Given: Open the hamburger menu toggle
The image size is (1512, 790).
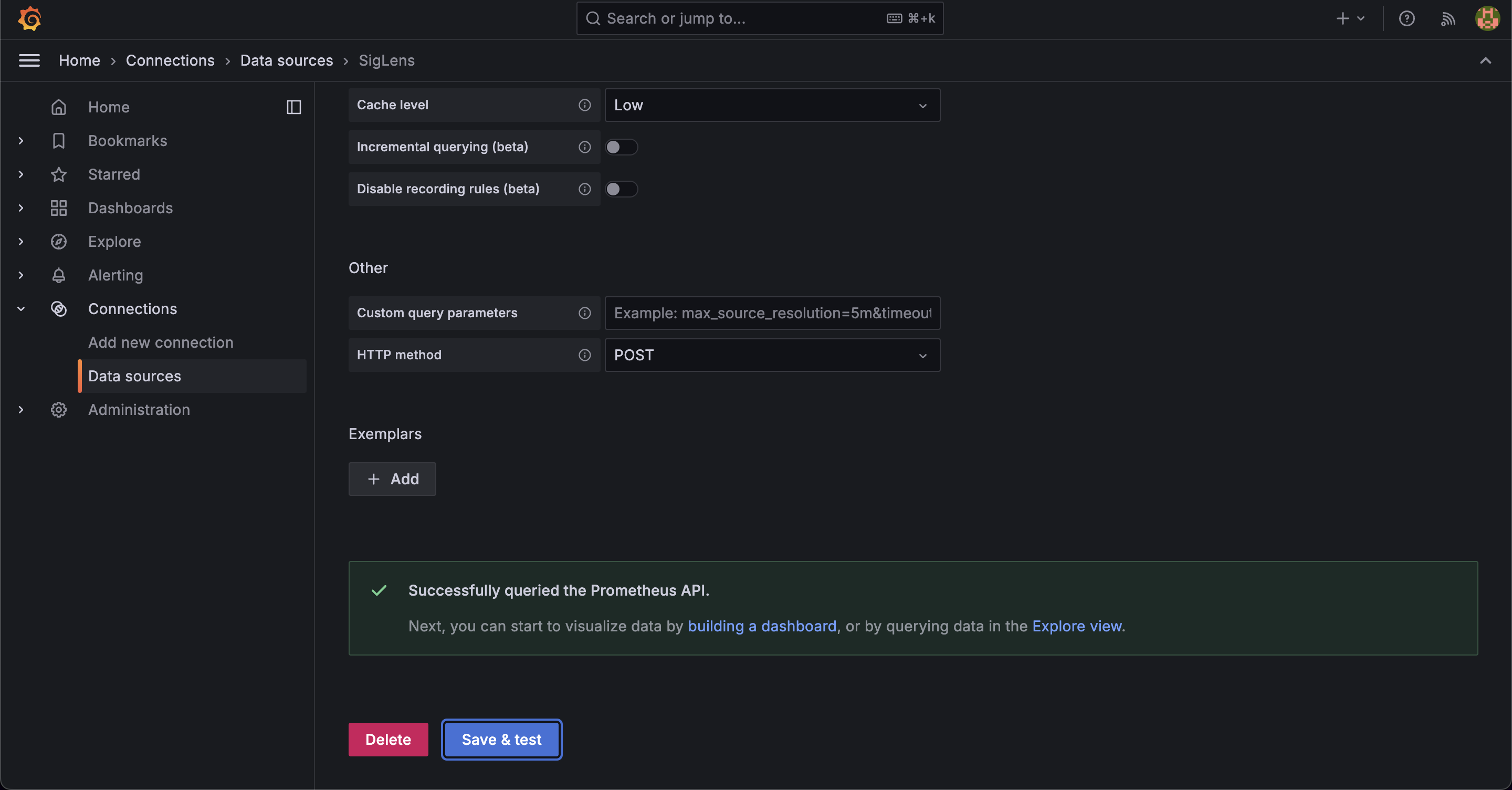Looking at the screenshot, I should (29, 60).
